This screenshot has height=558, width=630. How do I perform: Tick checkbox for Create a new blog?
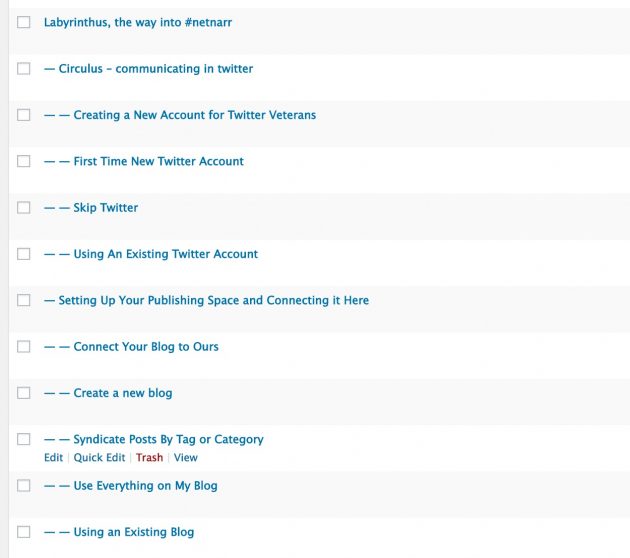point(24,393)
